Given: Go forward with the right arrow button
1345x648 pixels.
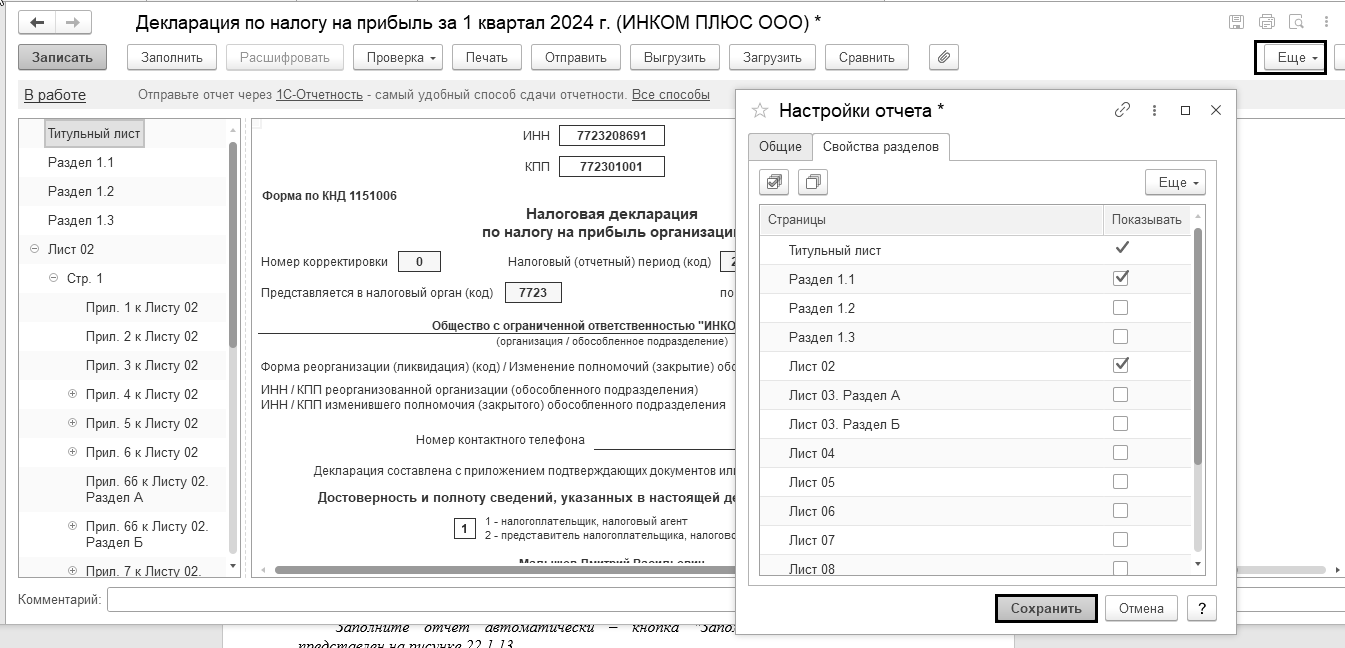Looking at the screenshot, I should click(x=73, y=22).
